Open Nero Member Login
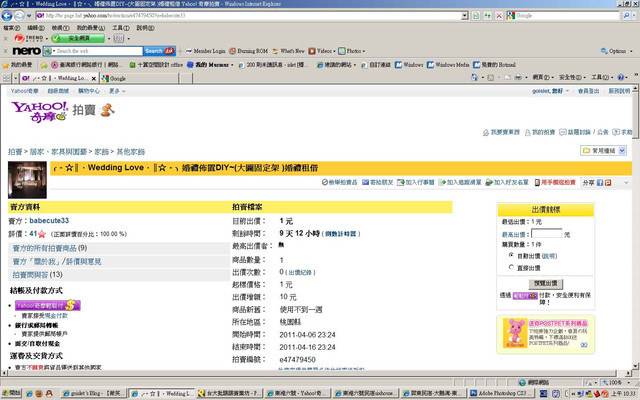This screenshot has width=640, height=400. (x=205, y=51)
